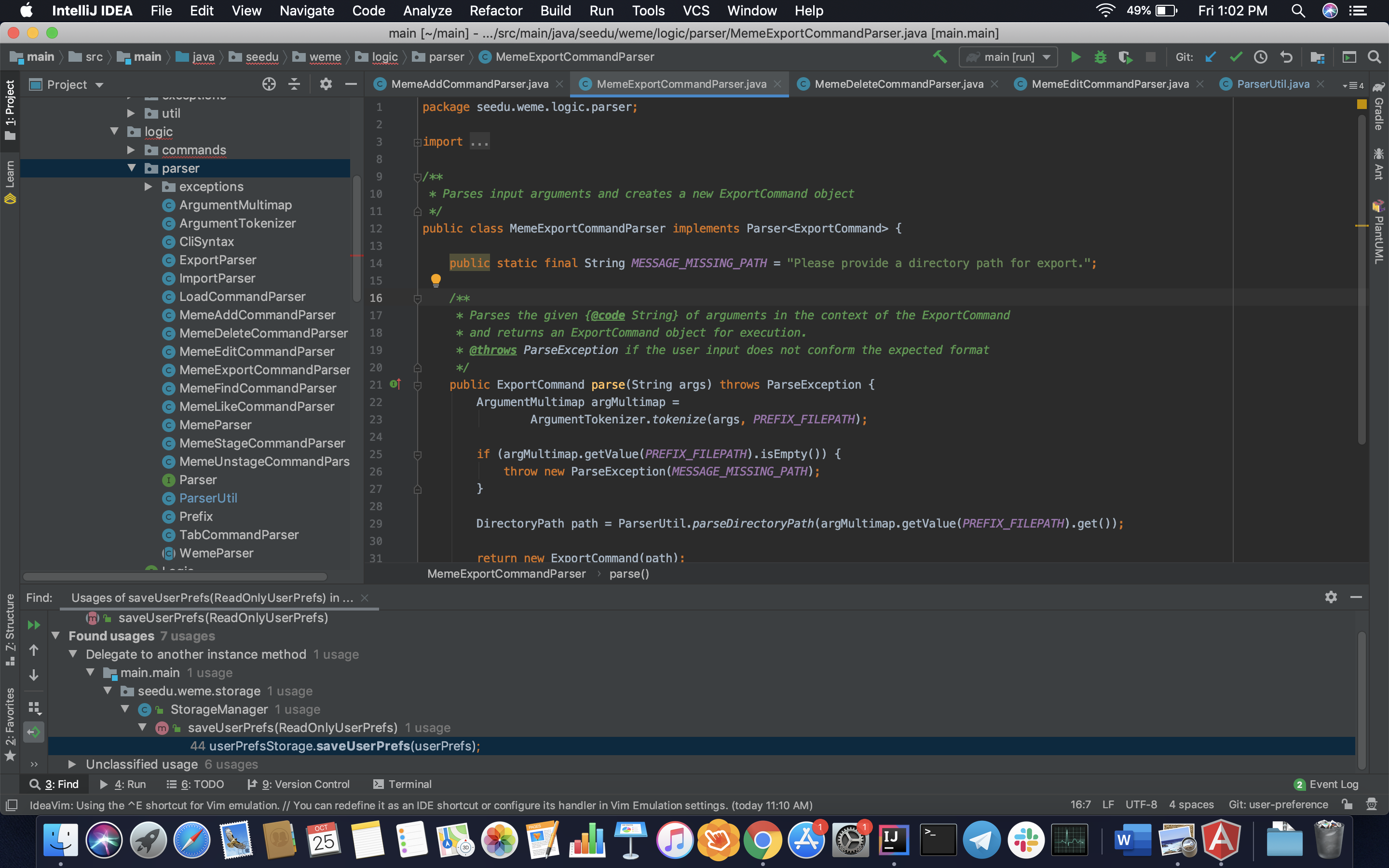
Task: Click the Git update project arrow icon
Action: coord(1211,57)
